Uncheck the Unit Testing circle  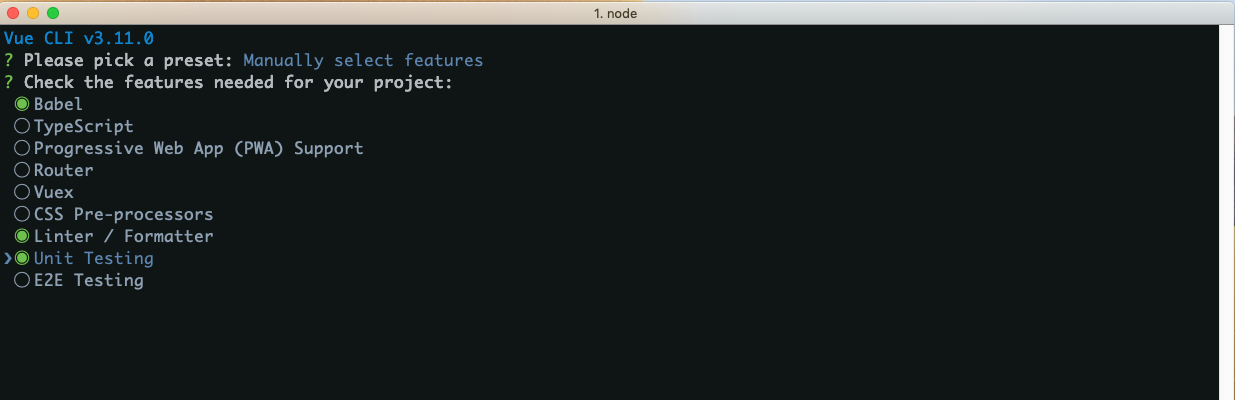pos(22,258)
